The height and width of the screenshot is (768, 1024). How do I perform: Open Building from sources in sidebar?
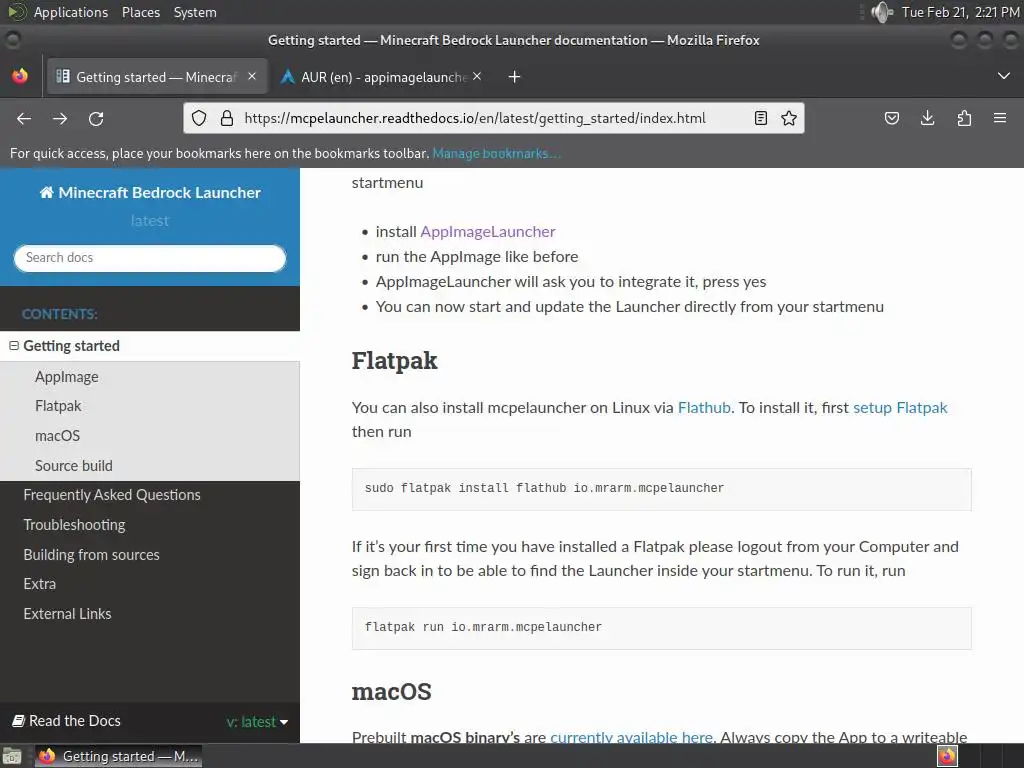coord(91,554)
